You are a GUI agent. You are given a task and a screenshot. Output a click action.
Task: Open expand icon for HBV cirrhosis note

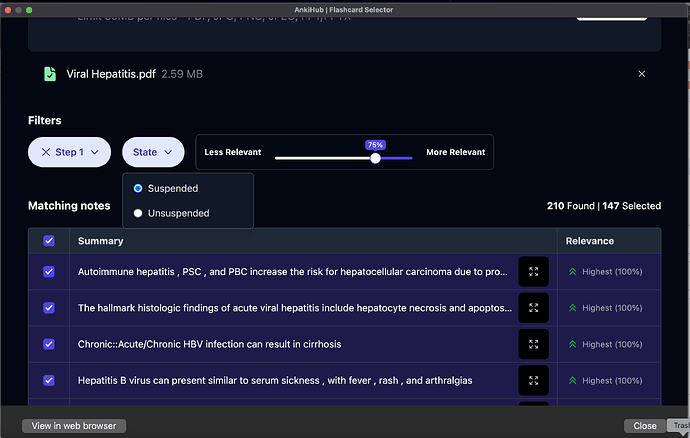533,344
